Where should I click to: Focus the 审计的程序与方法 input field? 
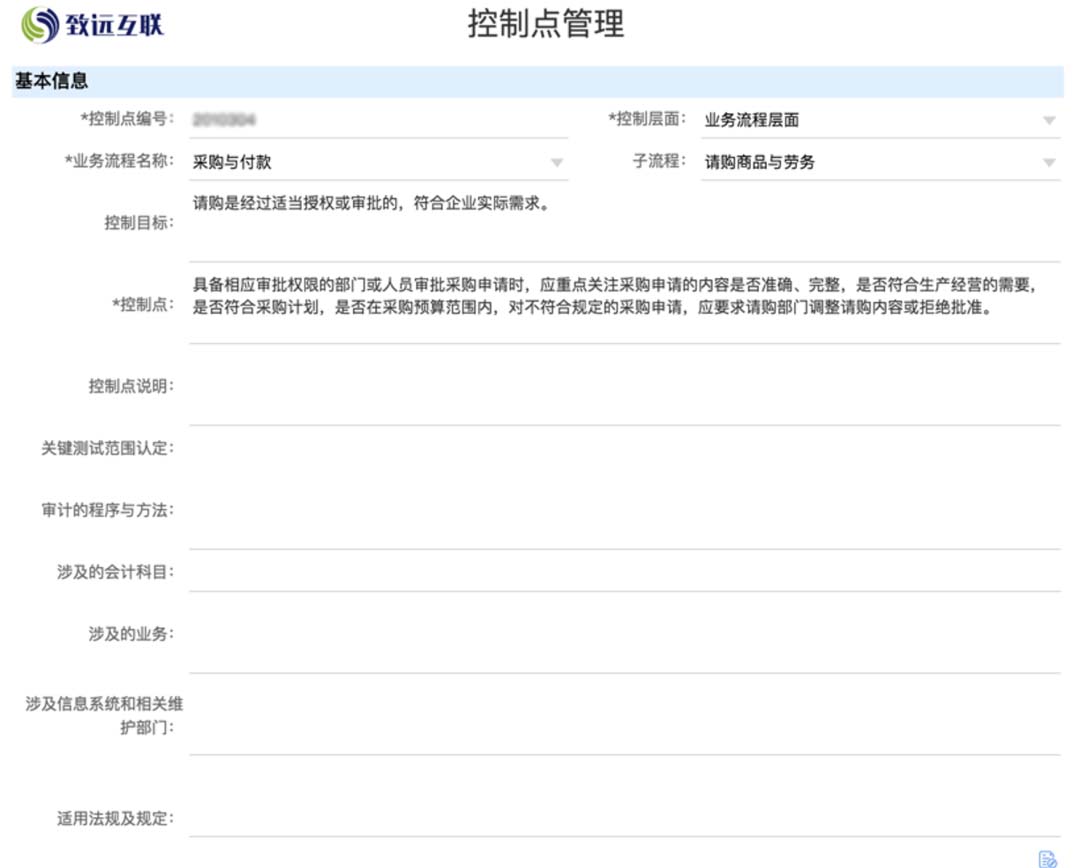(625, 511)
